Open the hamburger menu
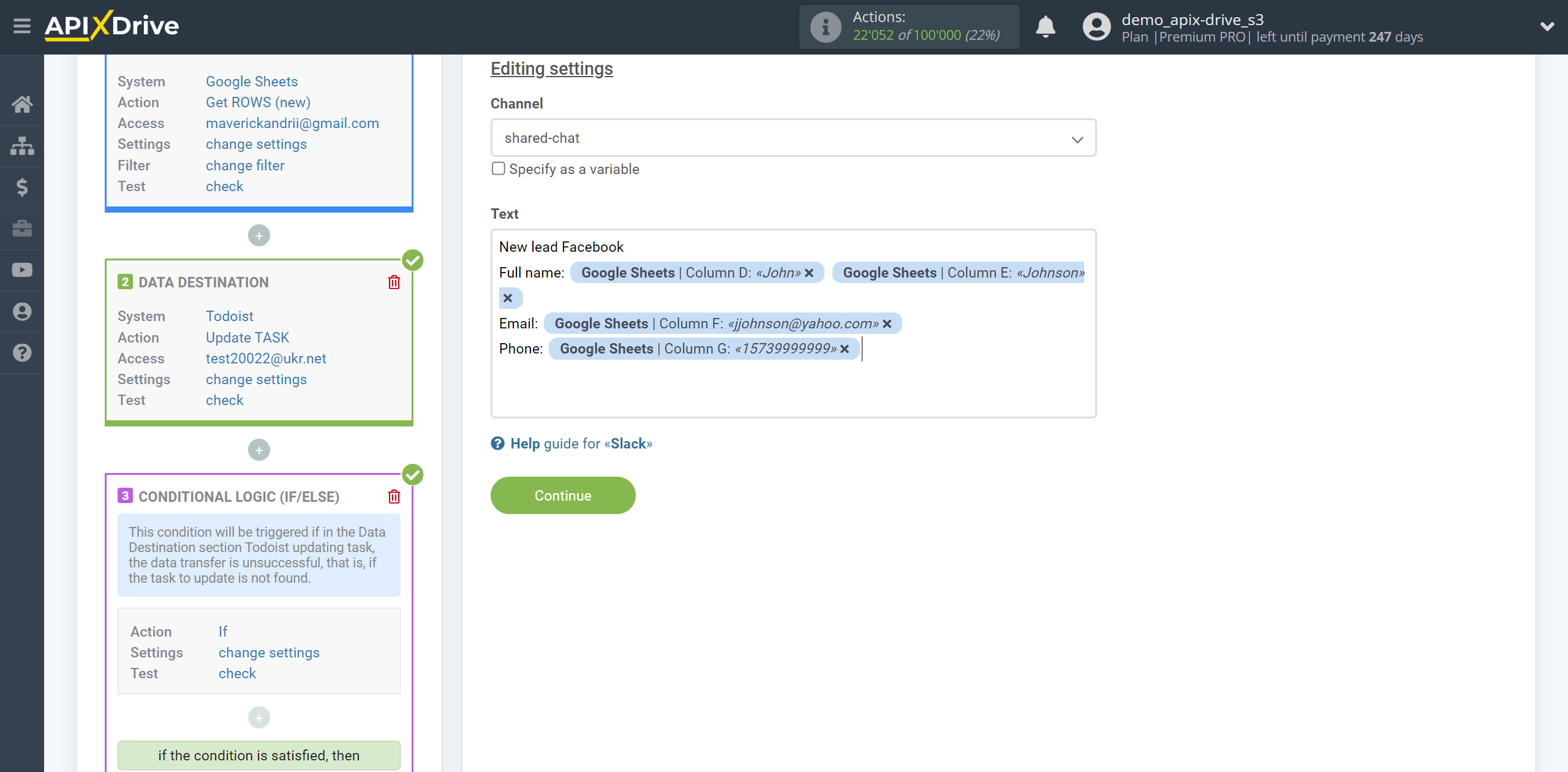Image resolution: width=1568 pixels, height=772 pixels. pyautogui.click(x=22, y=26)
